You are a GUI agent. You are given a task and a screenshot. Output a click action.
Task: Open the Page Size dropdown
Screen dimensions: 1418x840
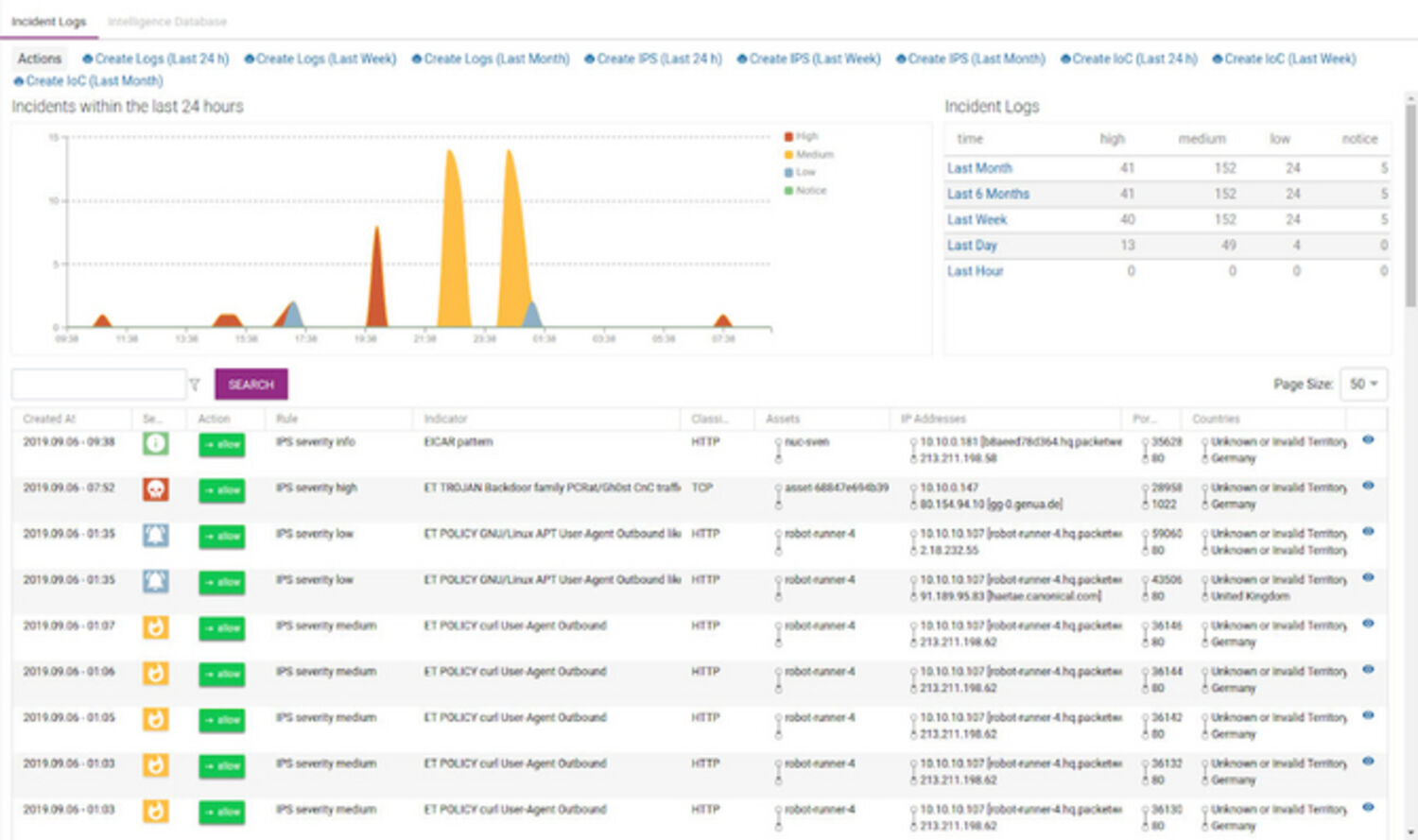click(x=1364, y=384)
